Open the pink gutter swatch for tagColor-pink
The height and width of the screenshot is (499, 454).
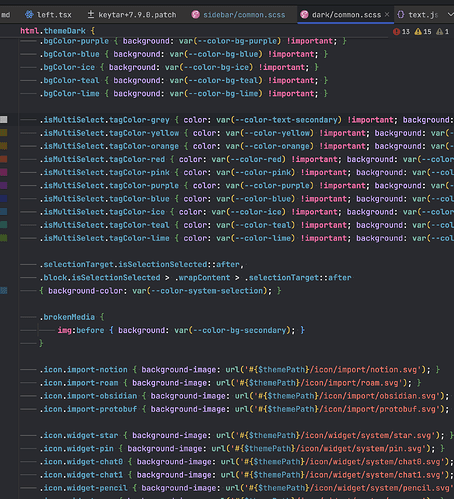4,172
